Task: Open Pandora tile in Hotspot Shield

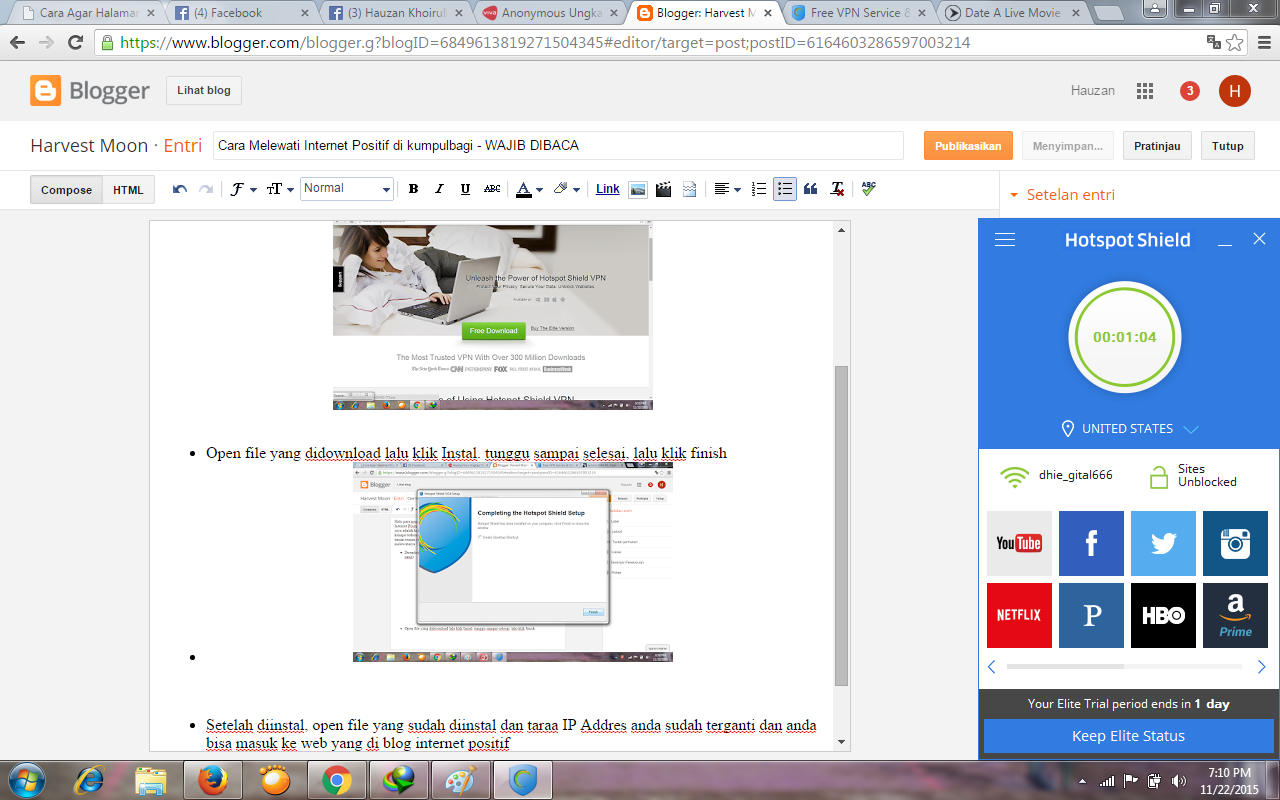Action: tap(1091, 615)
